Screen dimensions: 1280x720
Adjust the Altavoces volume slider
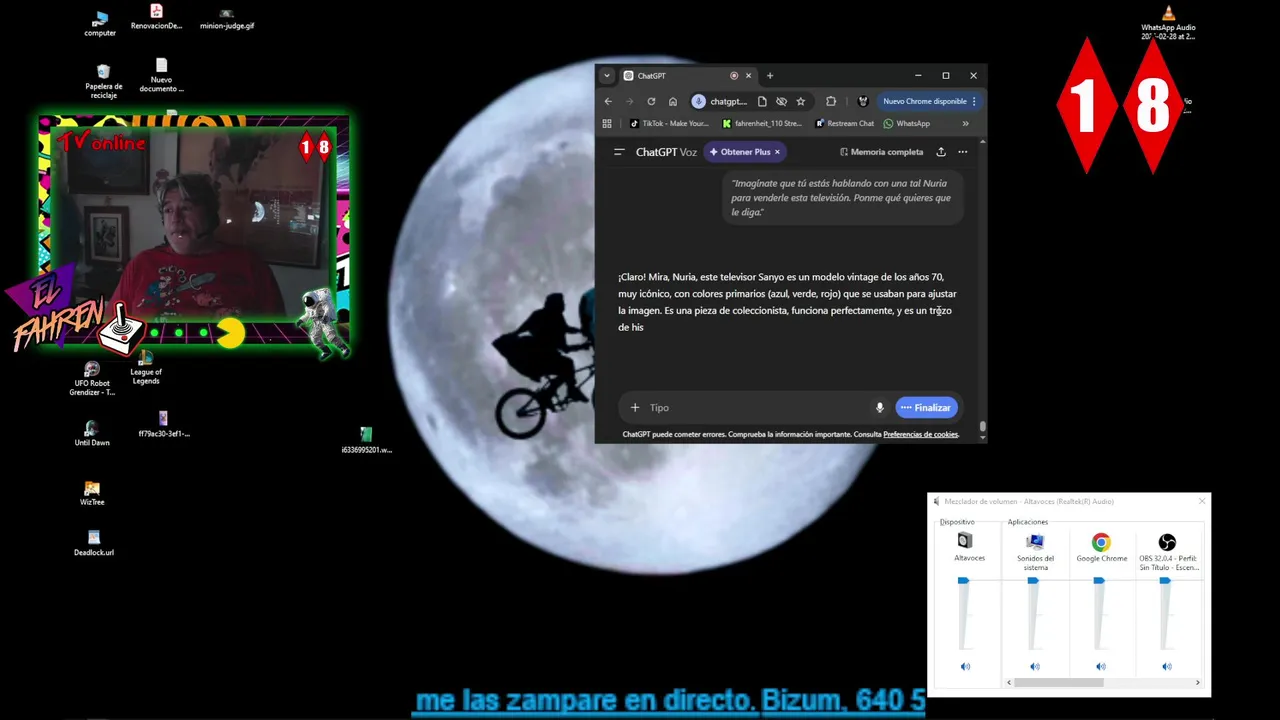click(x=964, y=580)
